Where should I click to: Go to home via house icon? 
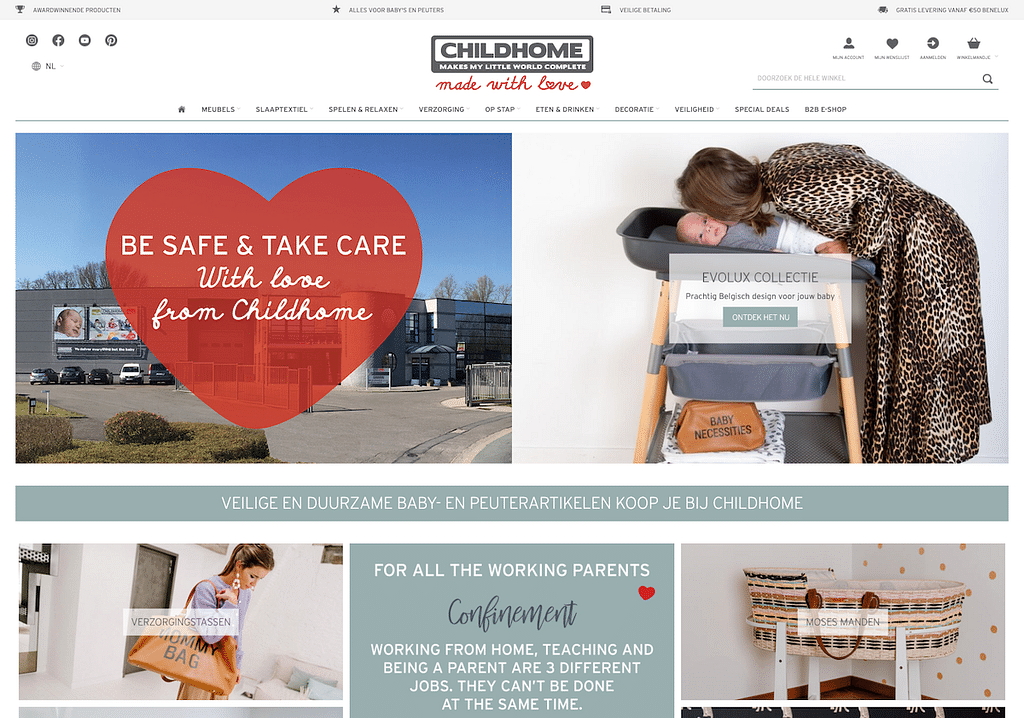[x=182, y=109]
